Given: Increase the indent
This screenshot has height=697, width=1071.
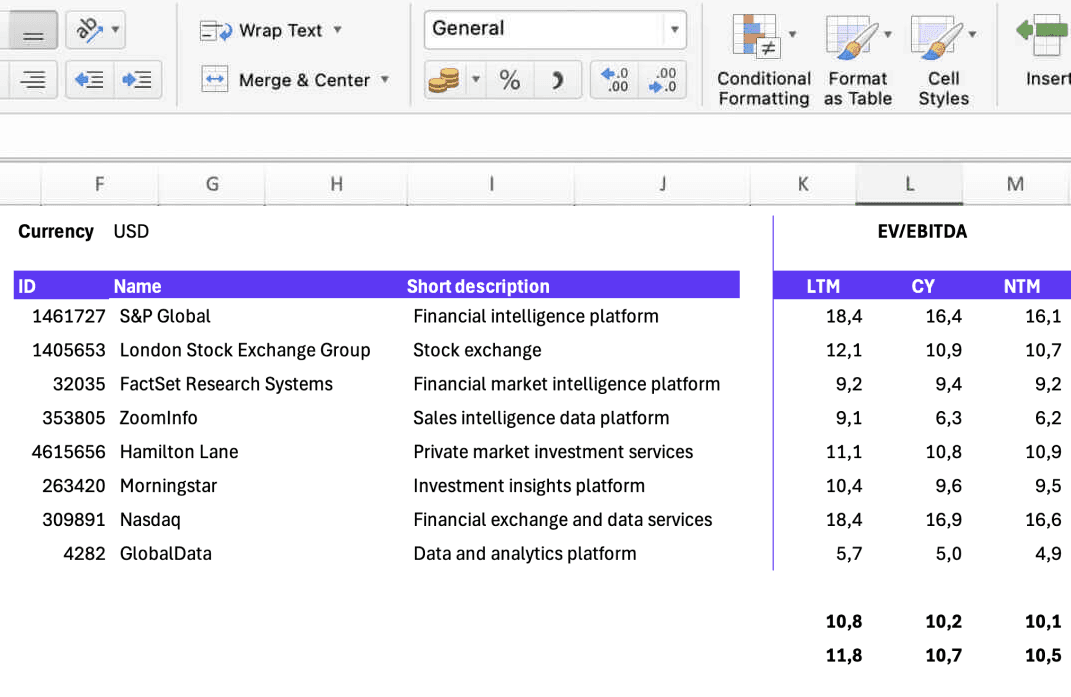Looking at the screenshot, I should click(x=137, y=79).
